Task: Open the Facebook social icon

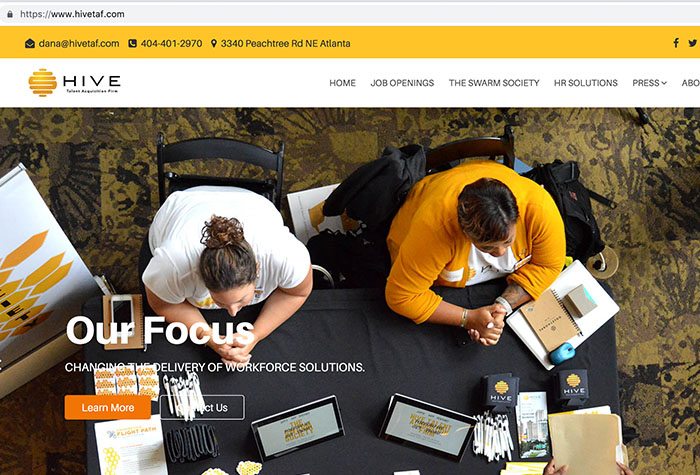Action: point(676,43)
